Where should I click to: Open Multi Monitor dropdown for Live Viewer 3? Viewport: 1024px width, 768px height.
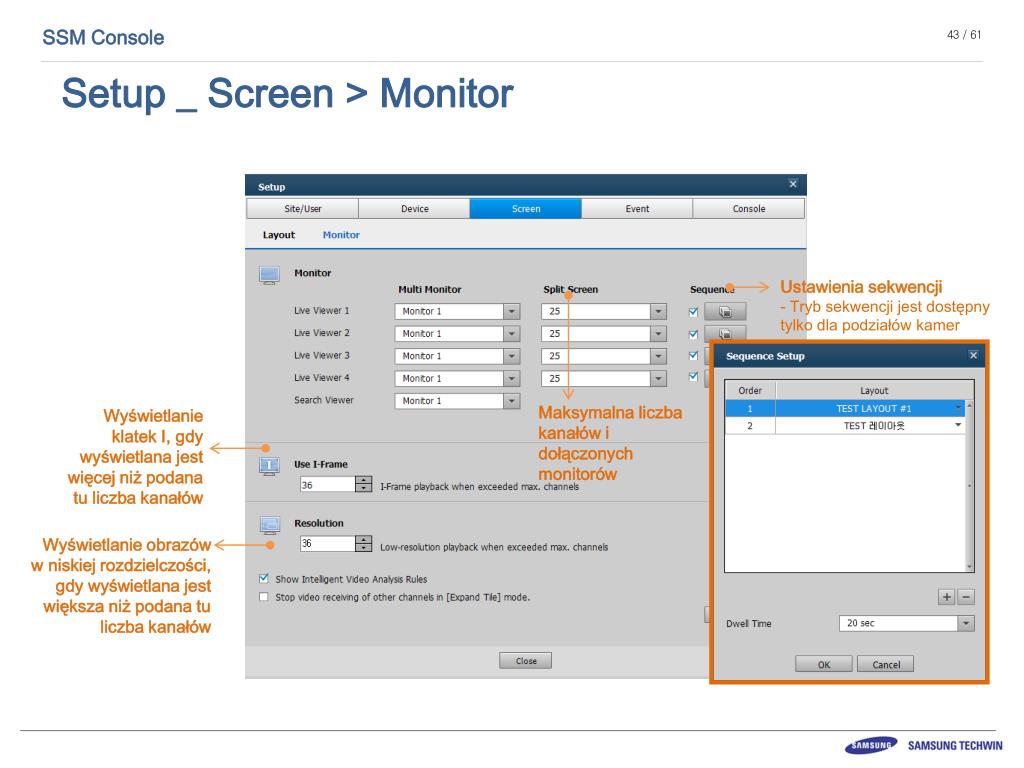[x=512, y=356]
